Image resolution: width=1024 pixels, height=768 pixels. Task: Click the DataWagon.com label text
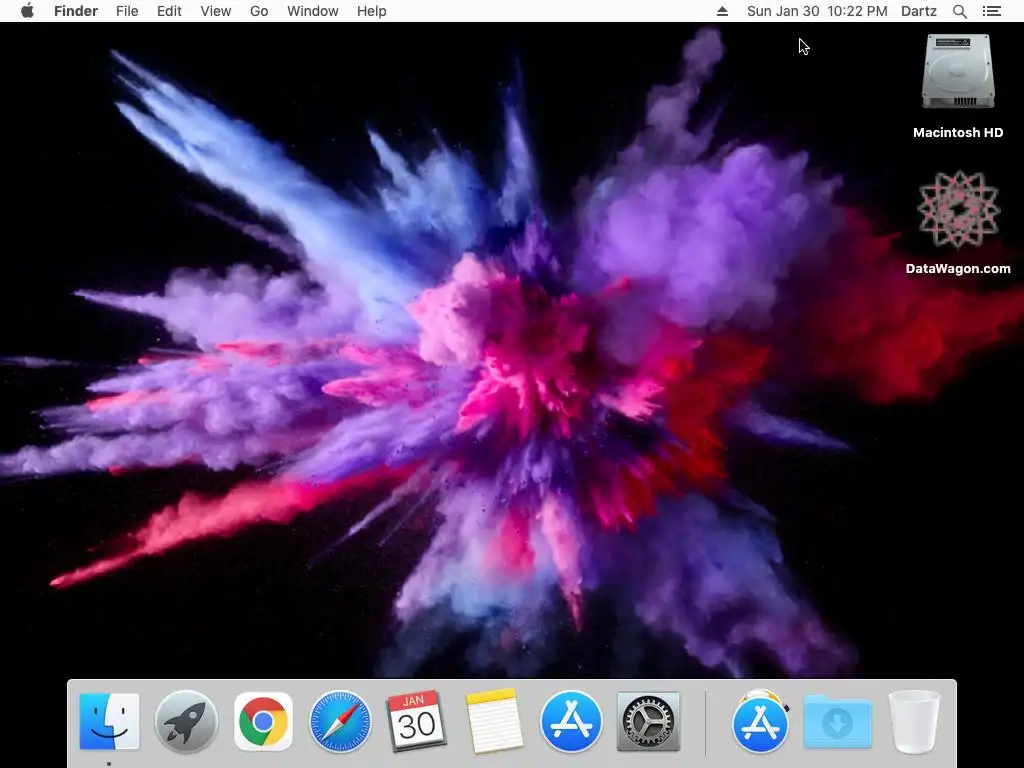[958, 268]
